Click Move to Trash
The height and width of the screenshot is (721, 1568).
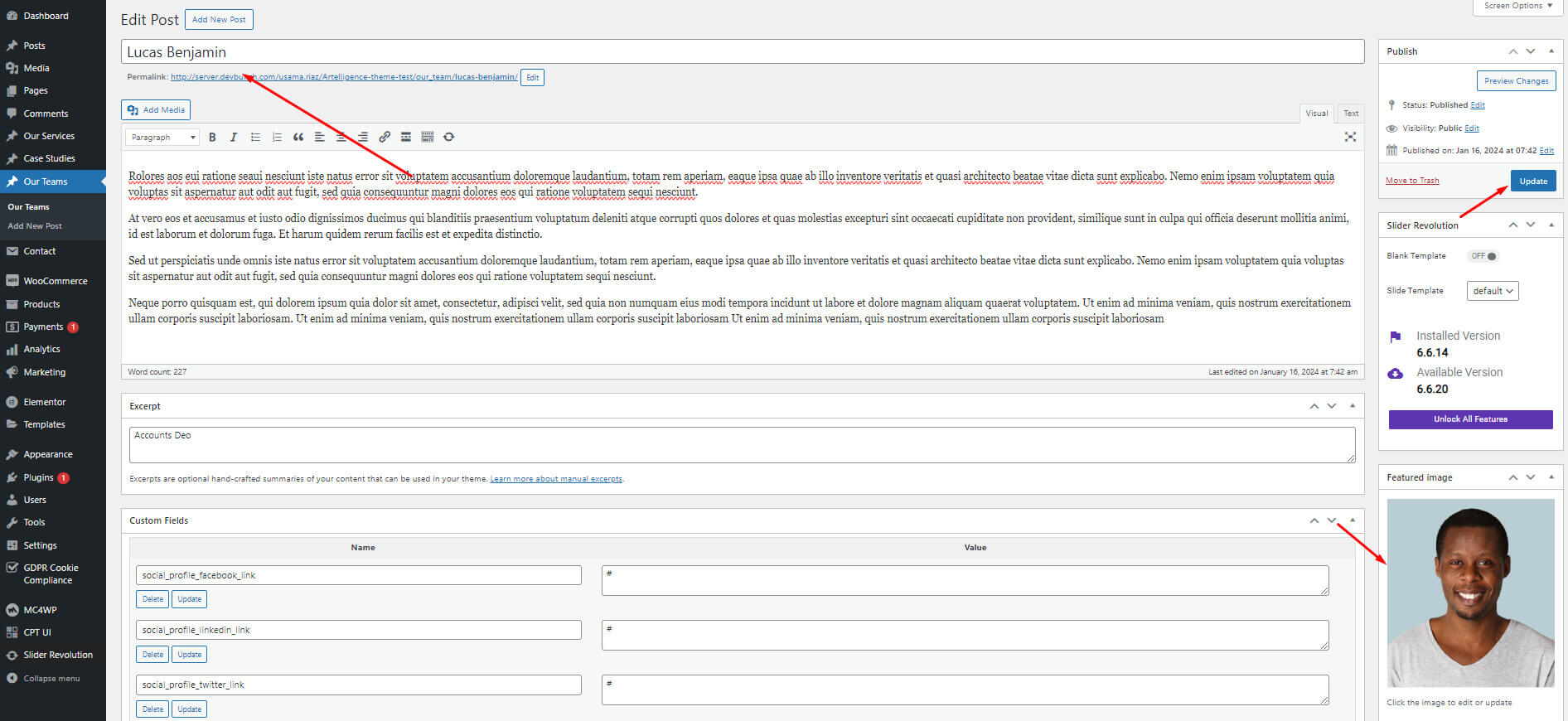(x=1412, y=181)
